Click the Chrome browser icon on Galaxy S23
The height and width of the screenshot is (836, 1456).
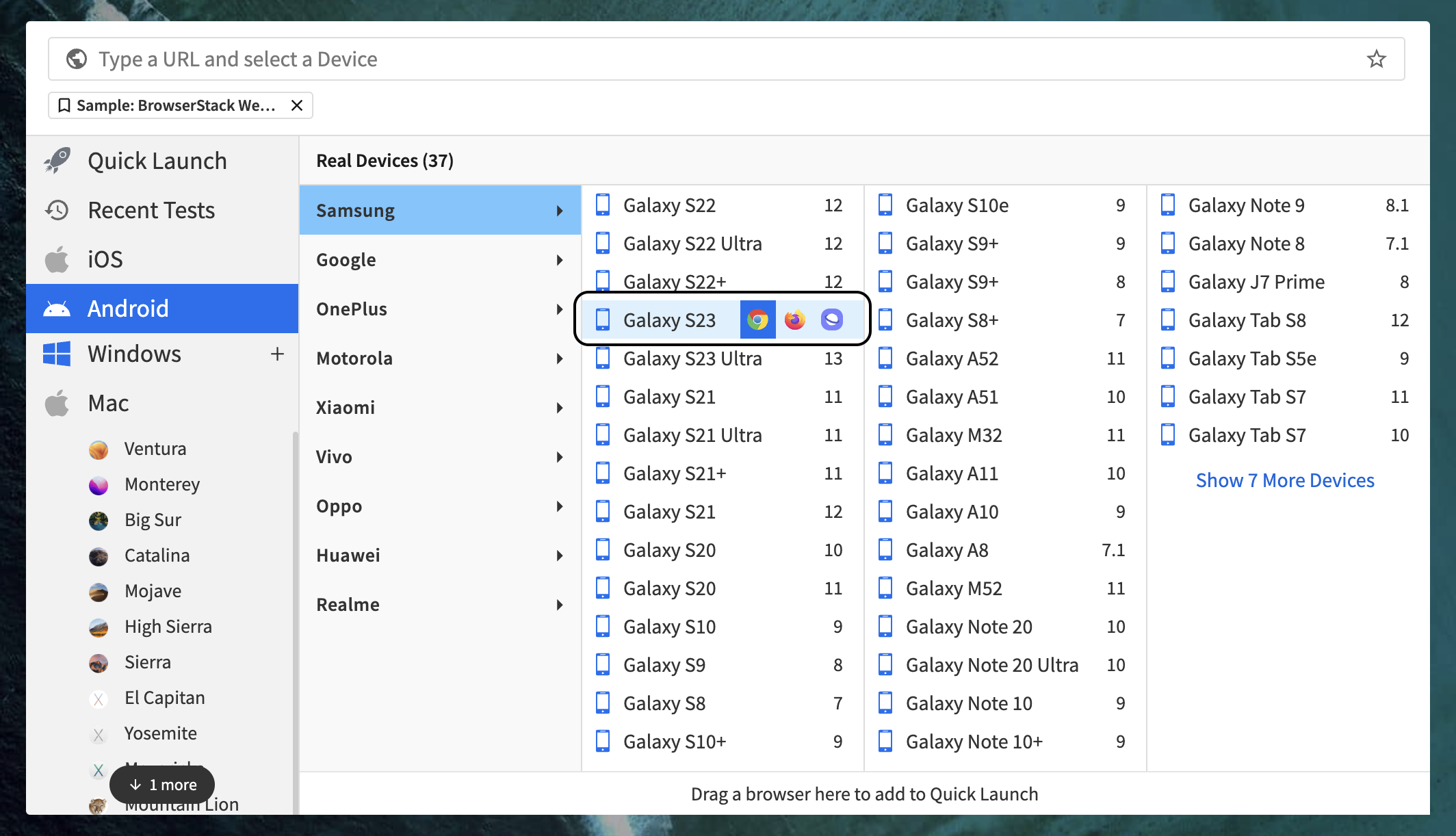[756, 319]
